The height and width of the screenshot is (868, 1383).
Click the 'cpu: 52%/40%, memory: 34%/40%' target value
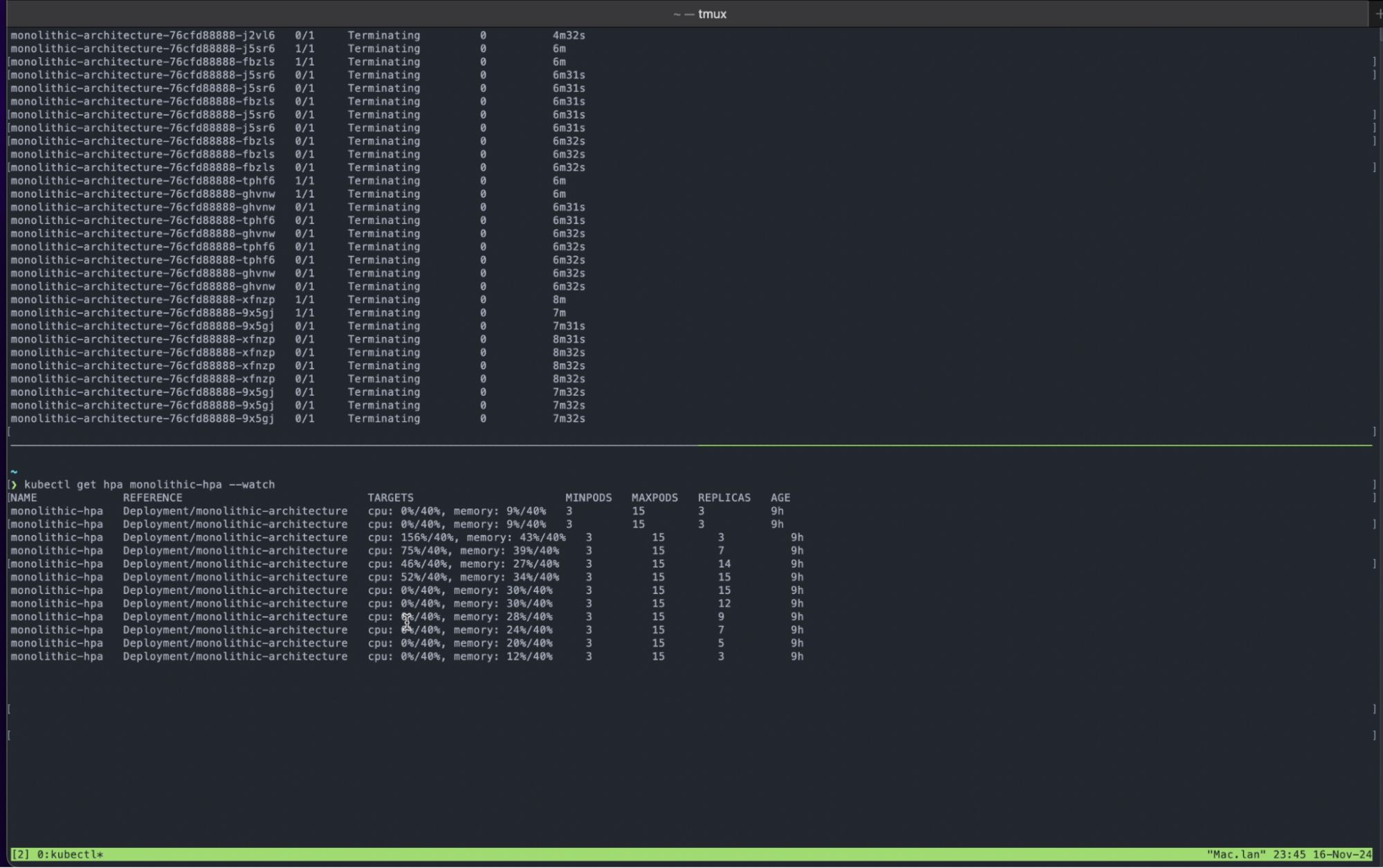[464, 577]
